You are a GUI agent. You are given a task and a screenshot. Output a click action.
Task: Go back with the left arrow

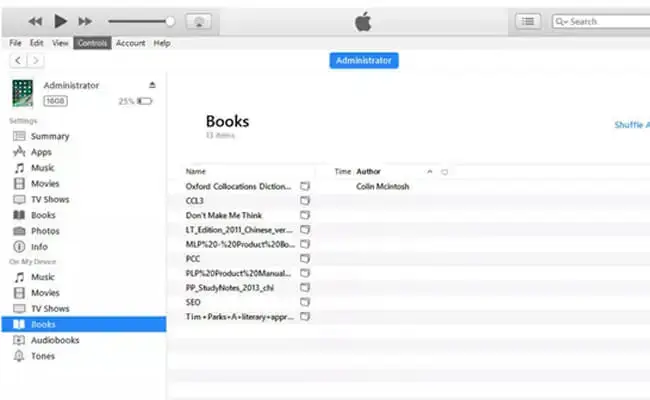point(18,61)
